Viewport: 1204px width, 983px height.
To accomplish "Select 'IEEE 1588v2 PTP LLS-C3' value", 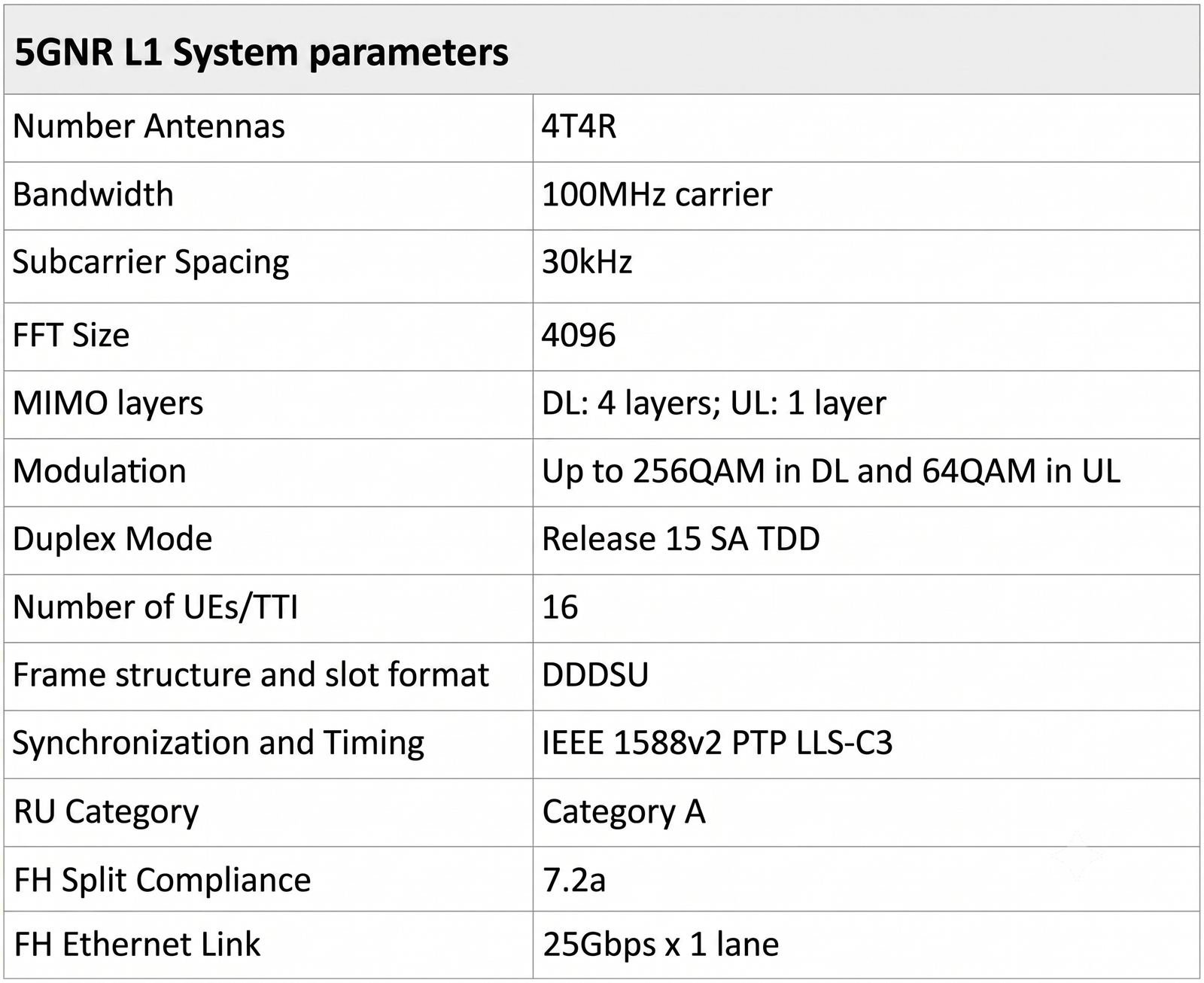I will pyautogui.click(x=717, y=743).
